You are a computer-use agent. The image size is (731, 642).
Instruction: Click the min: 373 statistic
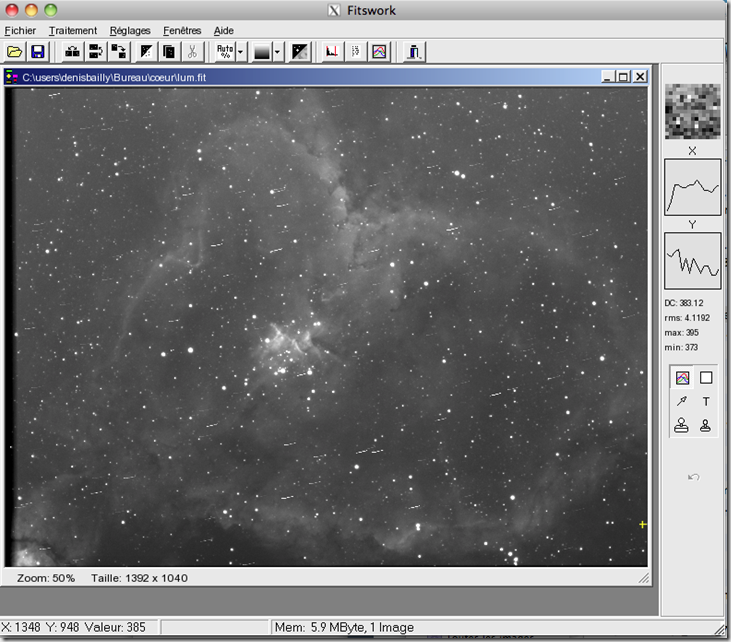pos(681,347)
